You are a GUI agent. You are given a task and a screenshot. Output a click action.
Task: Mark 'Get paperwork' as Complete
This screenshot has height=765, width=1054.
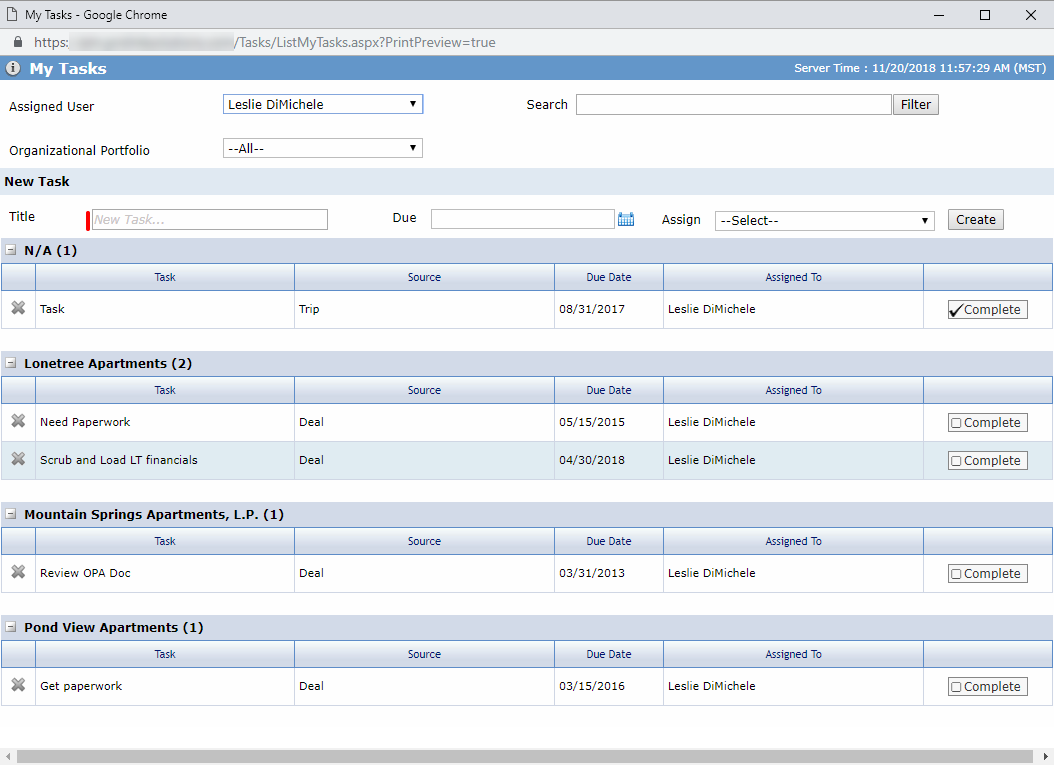(987, 686)
